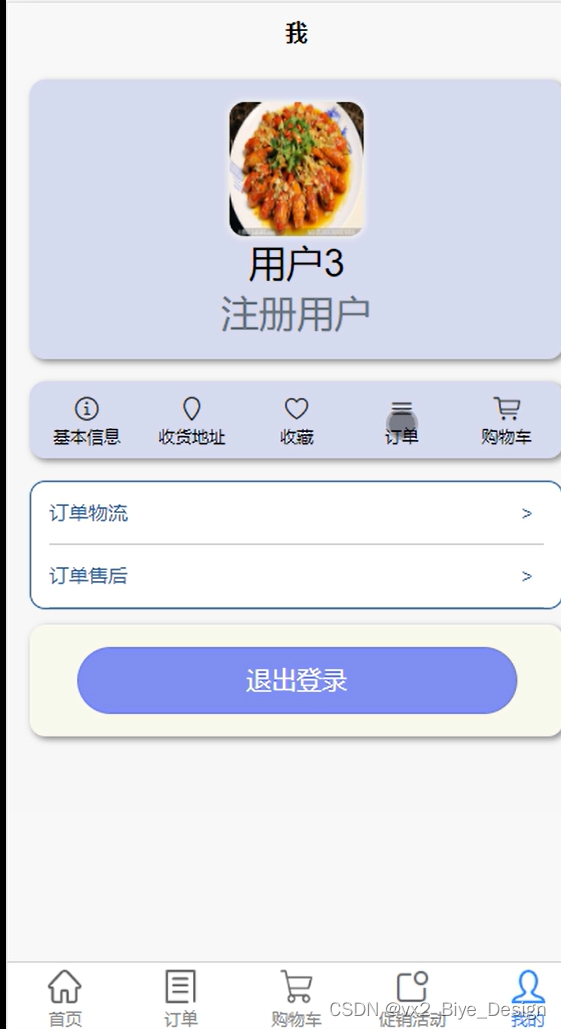Tap 购物车 cart icon in bottom bar
Screen dimensions: 561x1029
[x=297, y=986]
